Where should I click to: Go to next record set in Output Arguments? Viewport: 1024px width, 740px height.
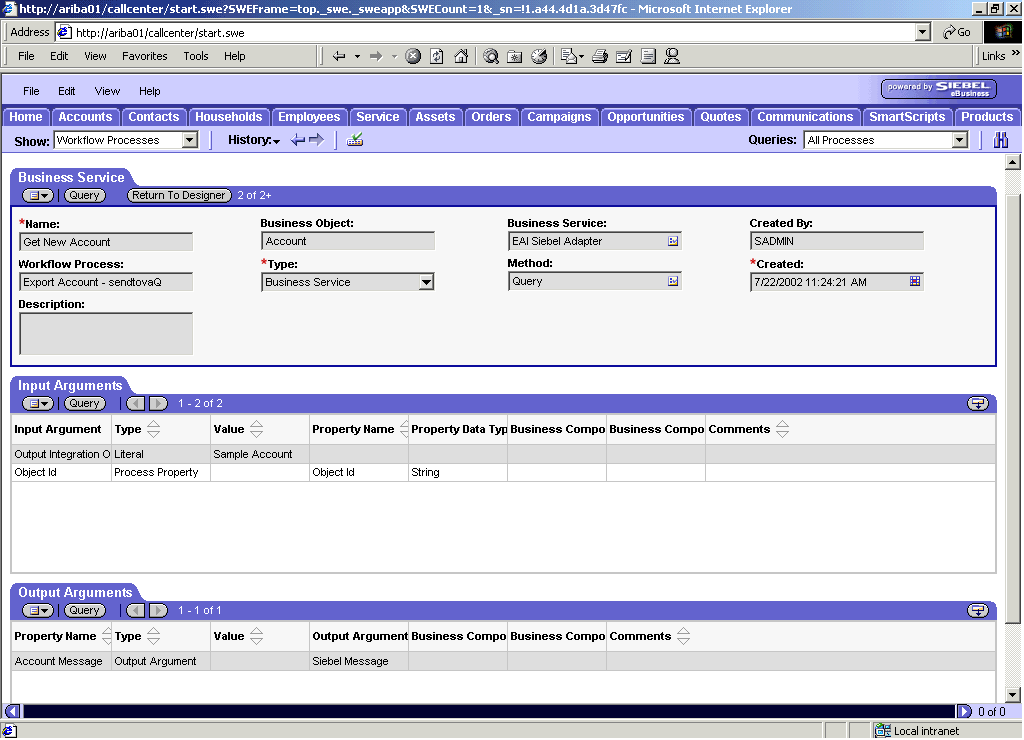(158, 611)
